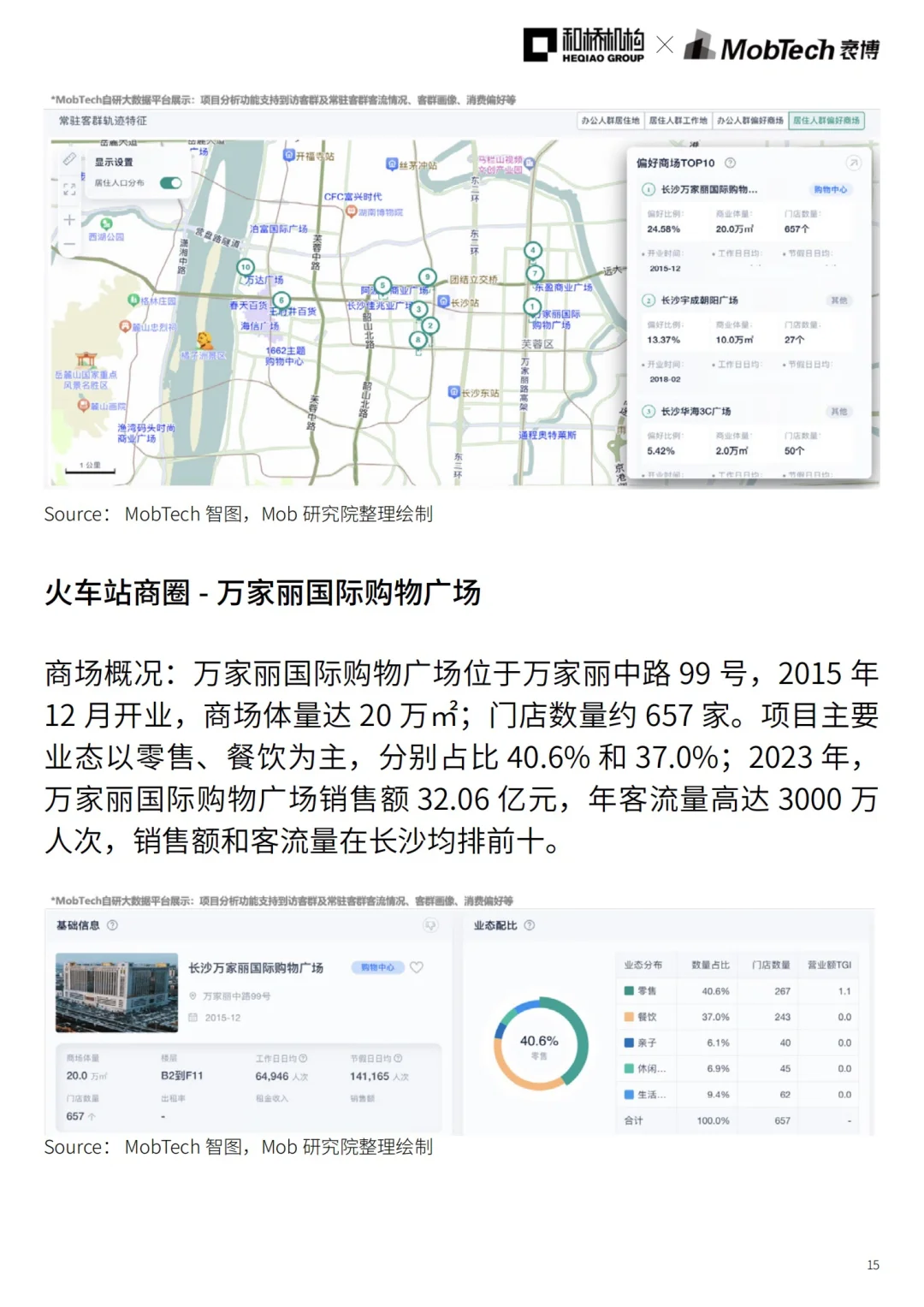
Task: Click the fullscreen map icon
Action: point(69,188)
